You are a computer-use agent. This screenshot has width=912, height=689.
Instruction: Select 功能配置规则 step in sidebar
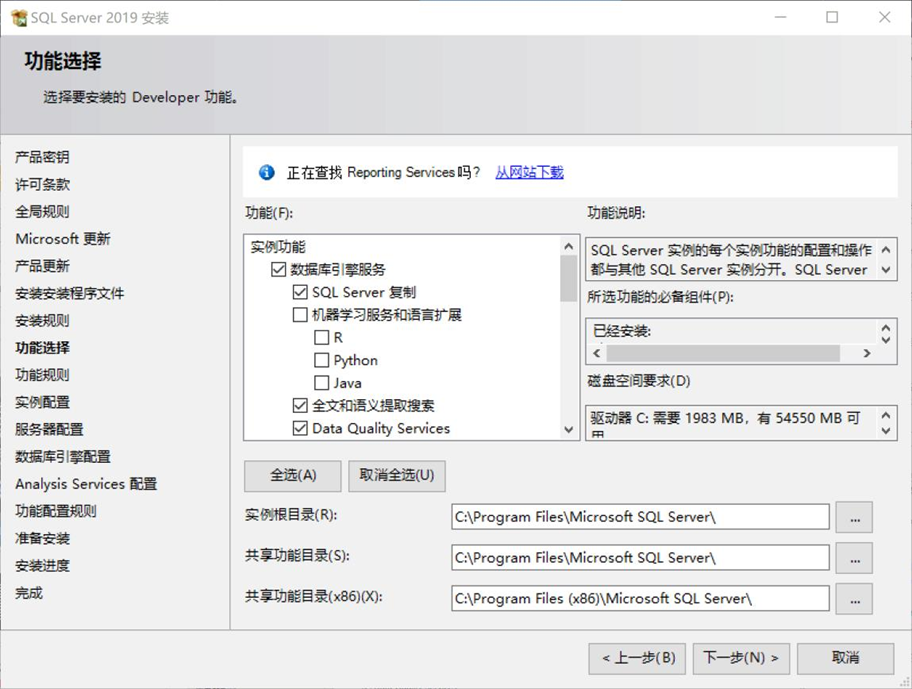tap(56, 511)
